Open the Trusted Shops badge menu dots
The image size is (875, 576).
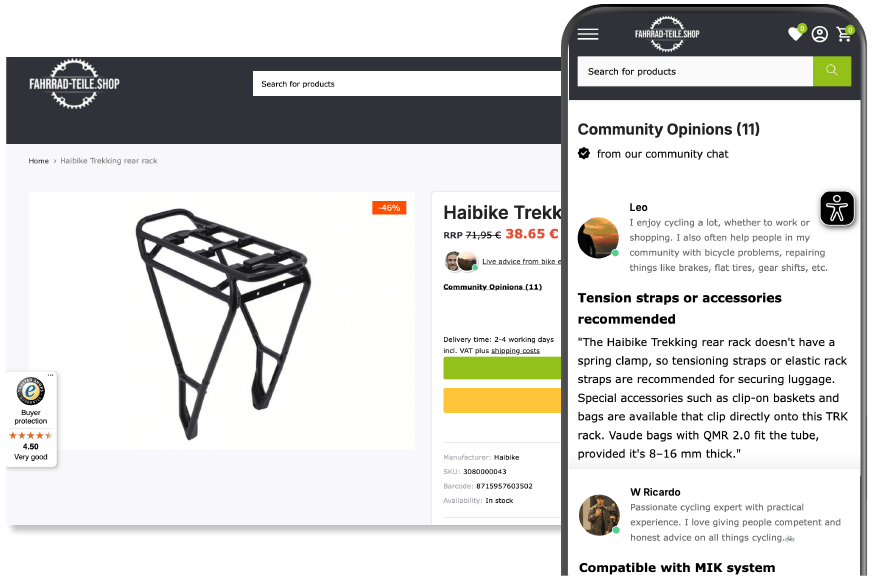[50, 375]
